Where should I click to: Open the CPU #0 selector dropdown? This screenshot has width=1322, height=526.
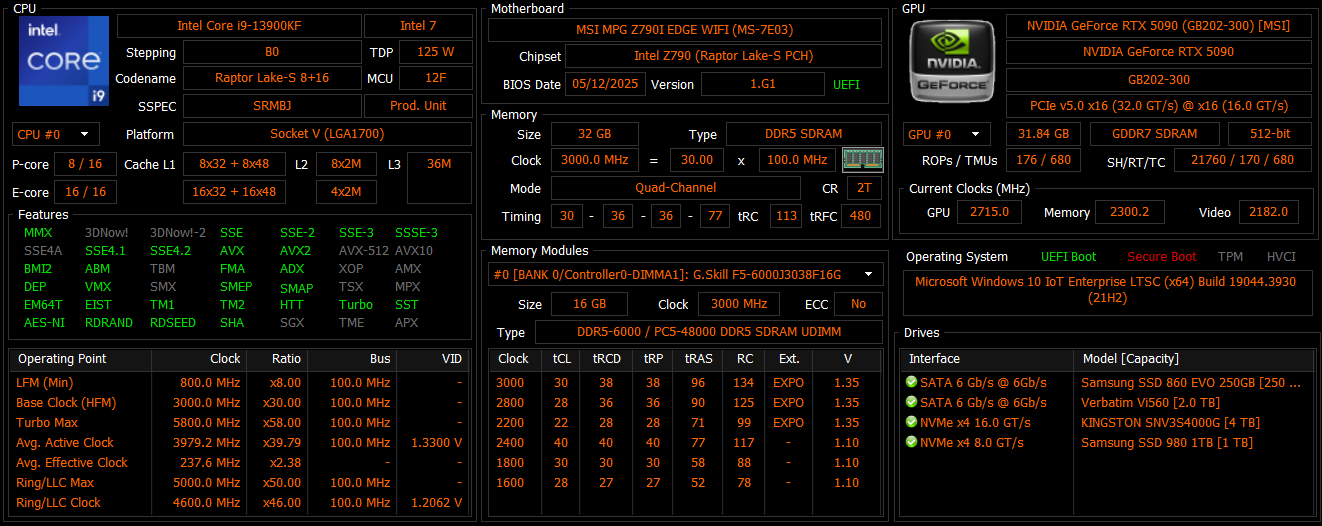[x=56, y=134]
